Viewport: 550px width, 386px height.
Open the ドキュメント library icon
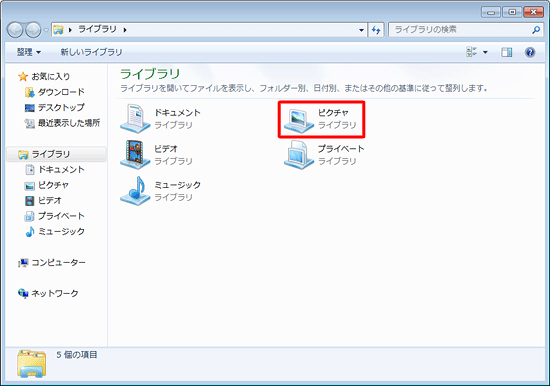click(x=135, y=119)
